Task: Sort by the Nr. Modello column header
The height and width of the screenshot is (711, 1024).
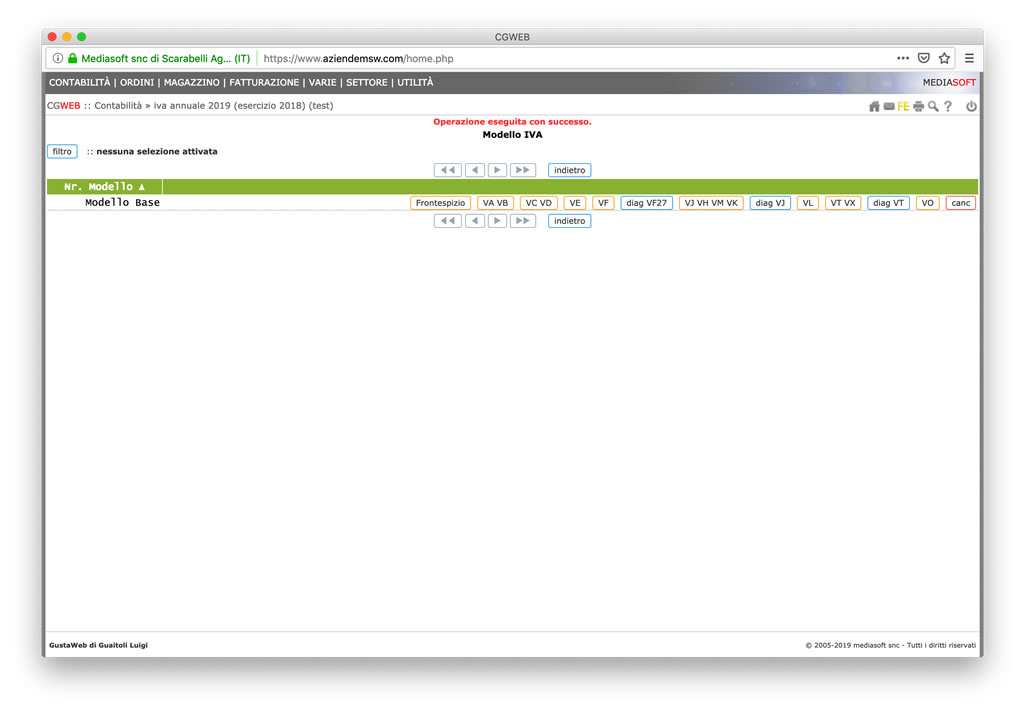Action: pos(104,187)
